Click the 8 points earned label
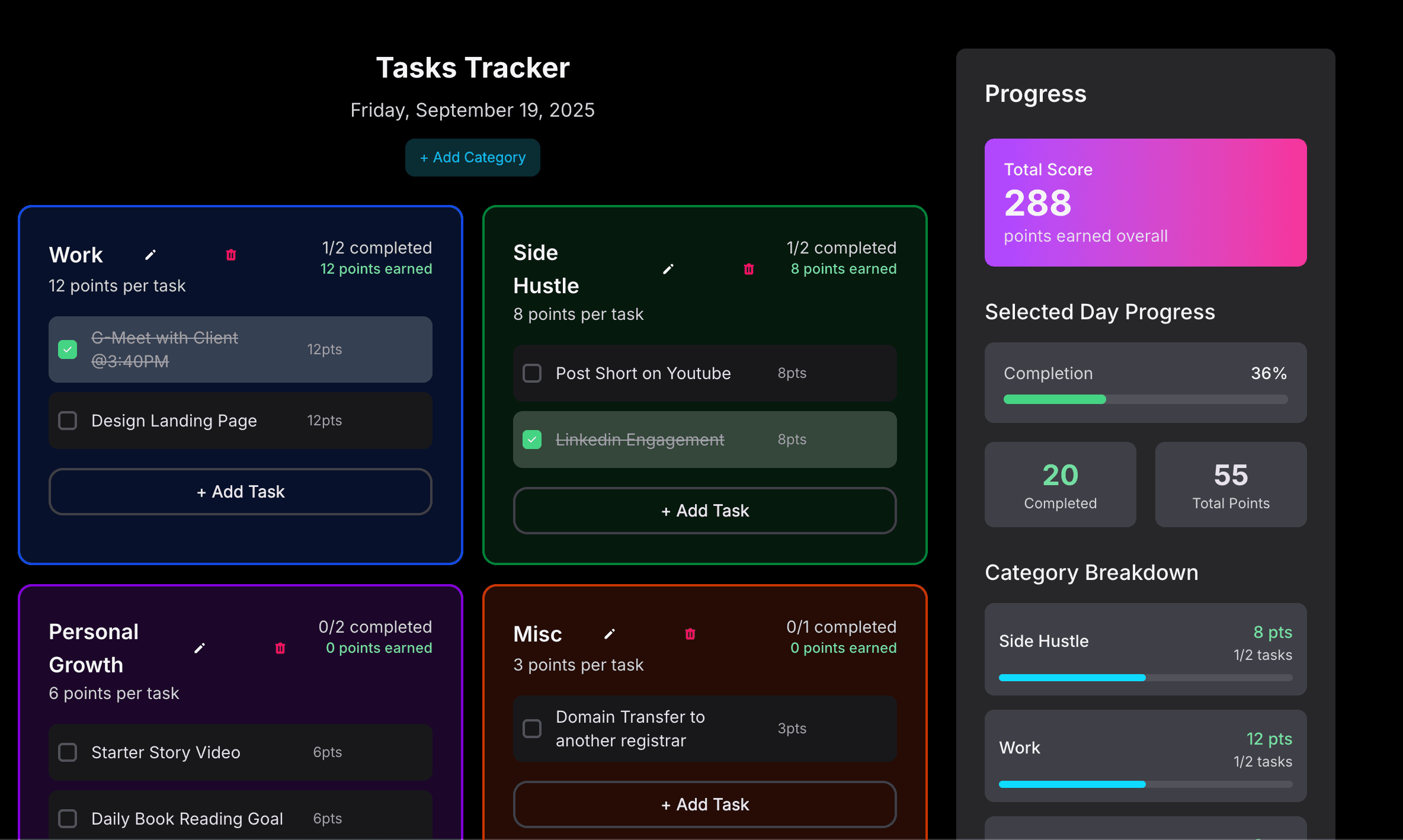Image resolution: width=1403 pixels, height=840 pixels. (844, 269)
